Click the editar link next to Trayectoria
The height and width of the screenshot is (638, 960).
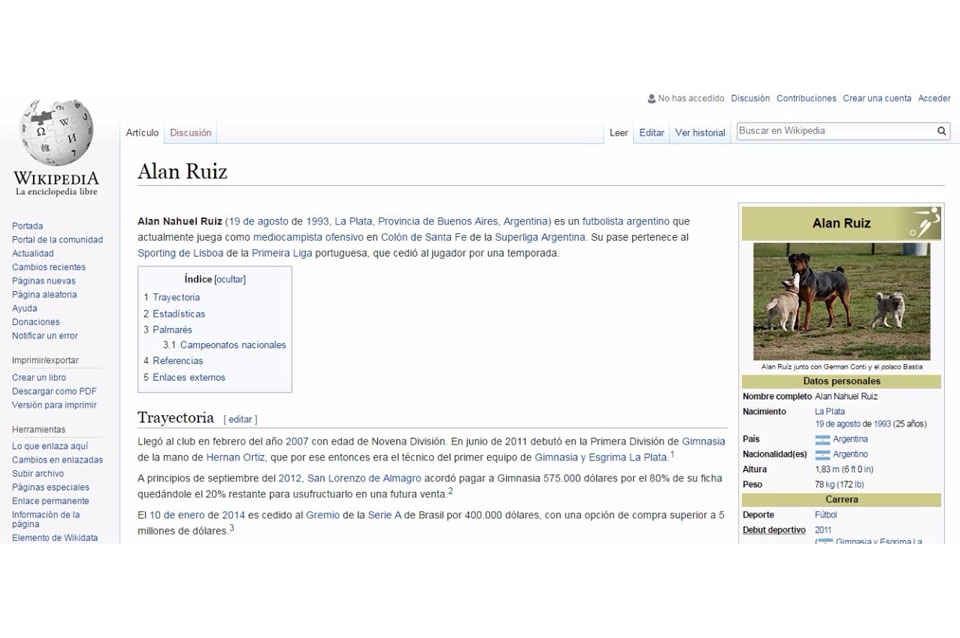pyautogui.click(x=240, y=419)
